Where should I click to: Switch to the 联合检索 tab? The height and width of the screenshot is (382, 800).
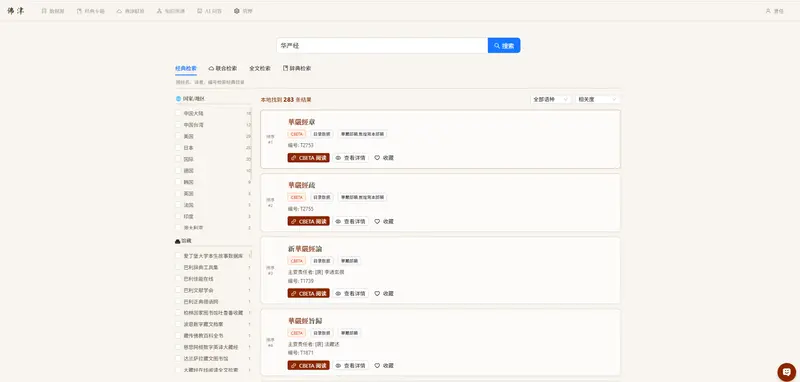[x=223, y=68]
